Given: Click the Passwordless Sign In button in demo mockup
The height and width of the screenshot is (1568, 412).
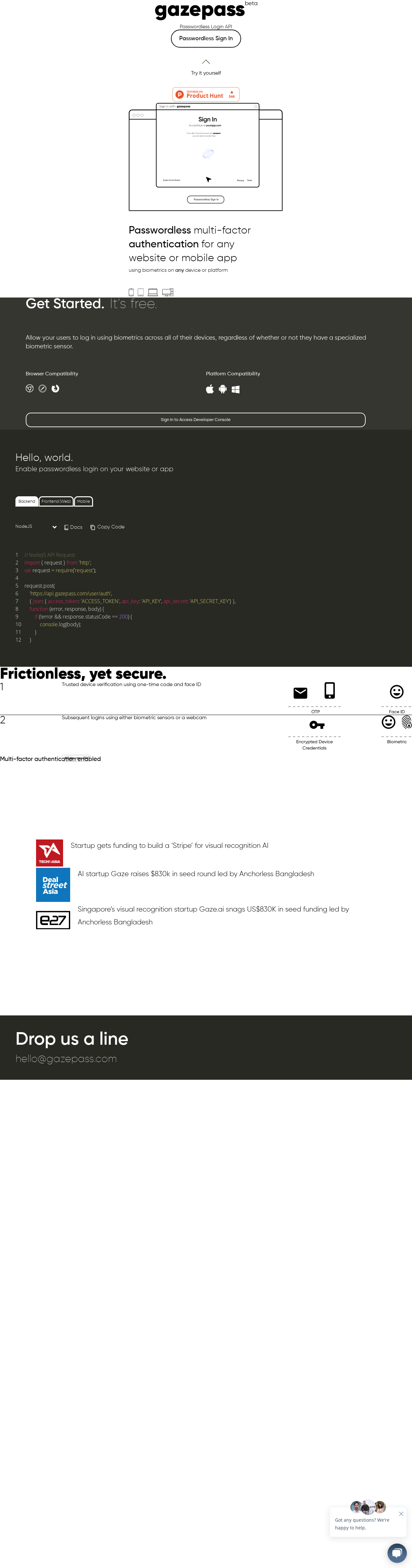Looking at the screenshot, I should click(205, 199).
